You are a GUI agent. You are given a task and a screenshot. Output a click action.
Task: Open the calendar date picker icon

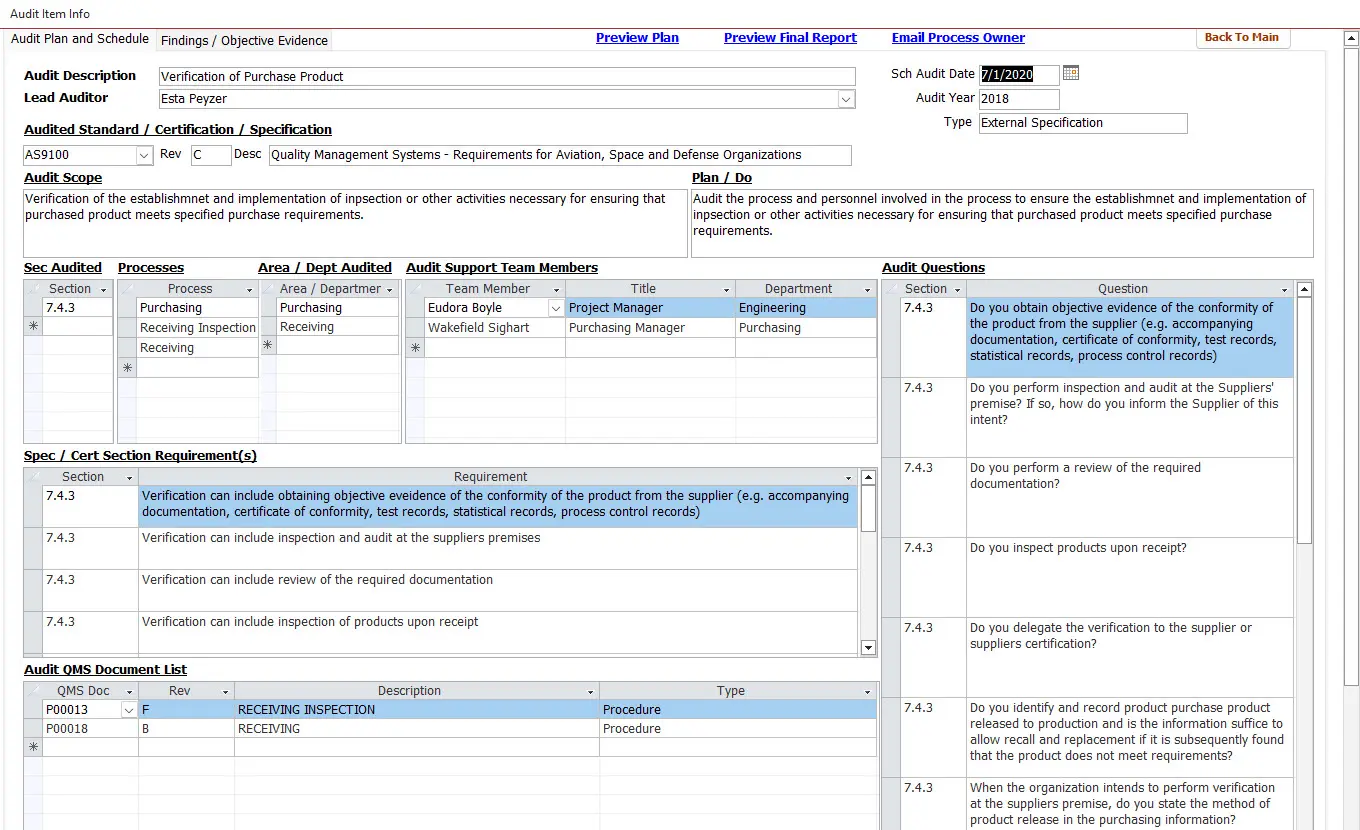(x=1071, y=73)
